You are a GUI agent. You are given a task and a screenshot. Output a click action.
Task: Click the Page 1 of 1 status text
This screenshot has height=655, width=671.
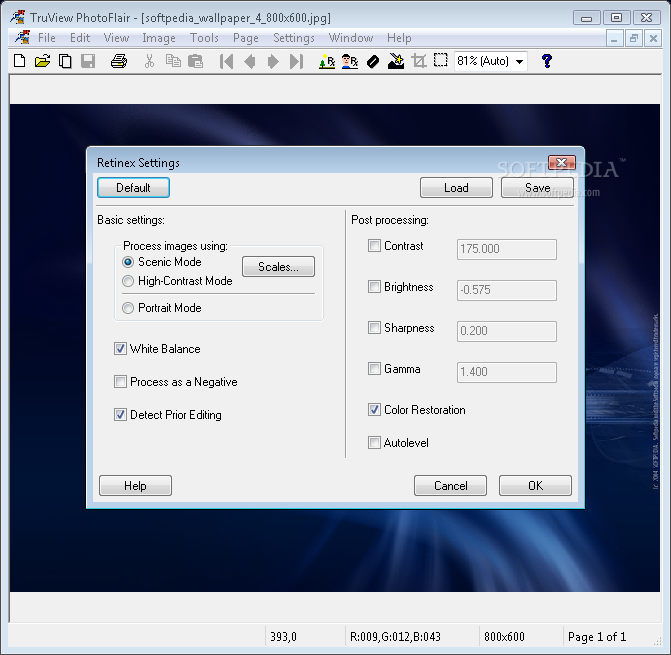point(597,637)
